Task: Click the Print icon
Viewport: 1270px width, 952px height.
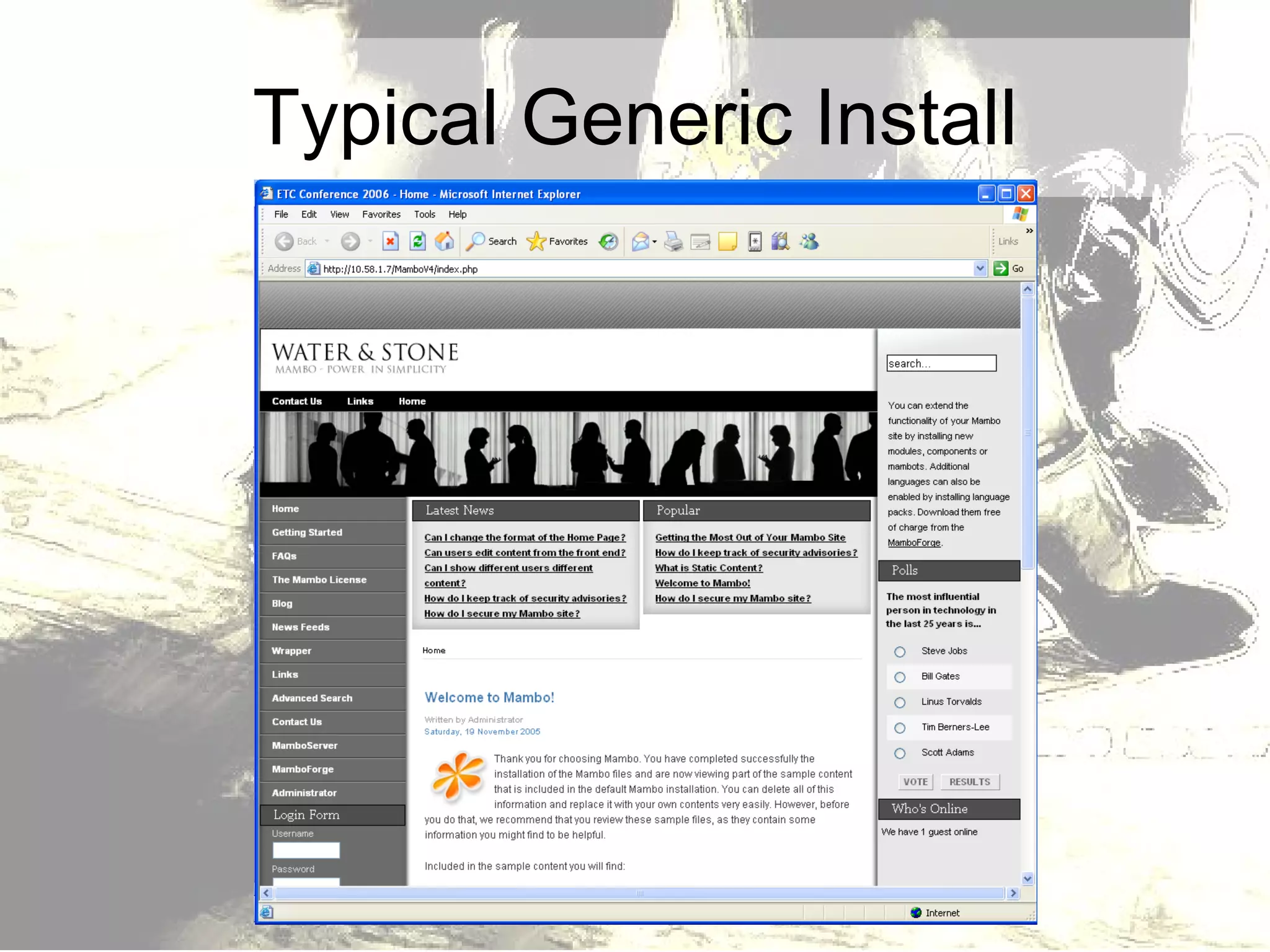Action: [673, 242]
